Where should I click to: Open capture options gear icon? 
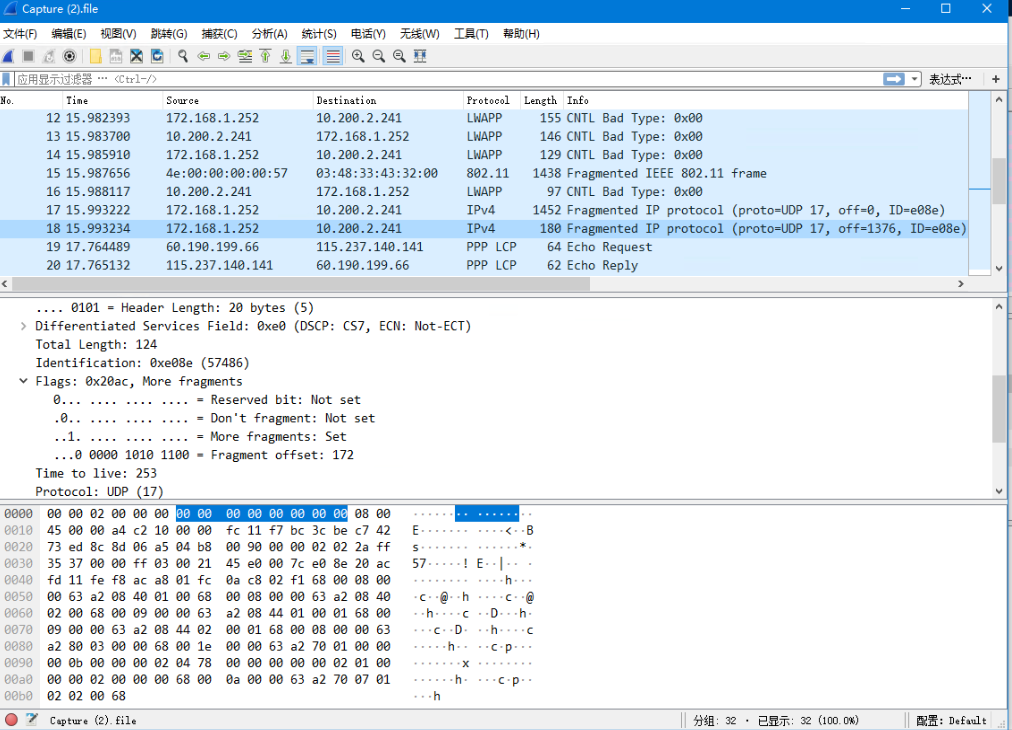pyautogui.click(x=69, y=56)
